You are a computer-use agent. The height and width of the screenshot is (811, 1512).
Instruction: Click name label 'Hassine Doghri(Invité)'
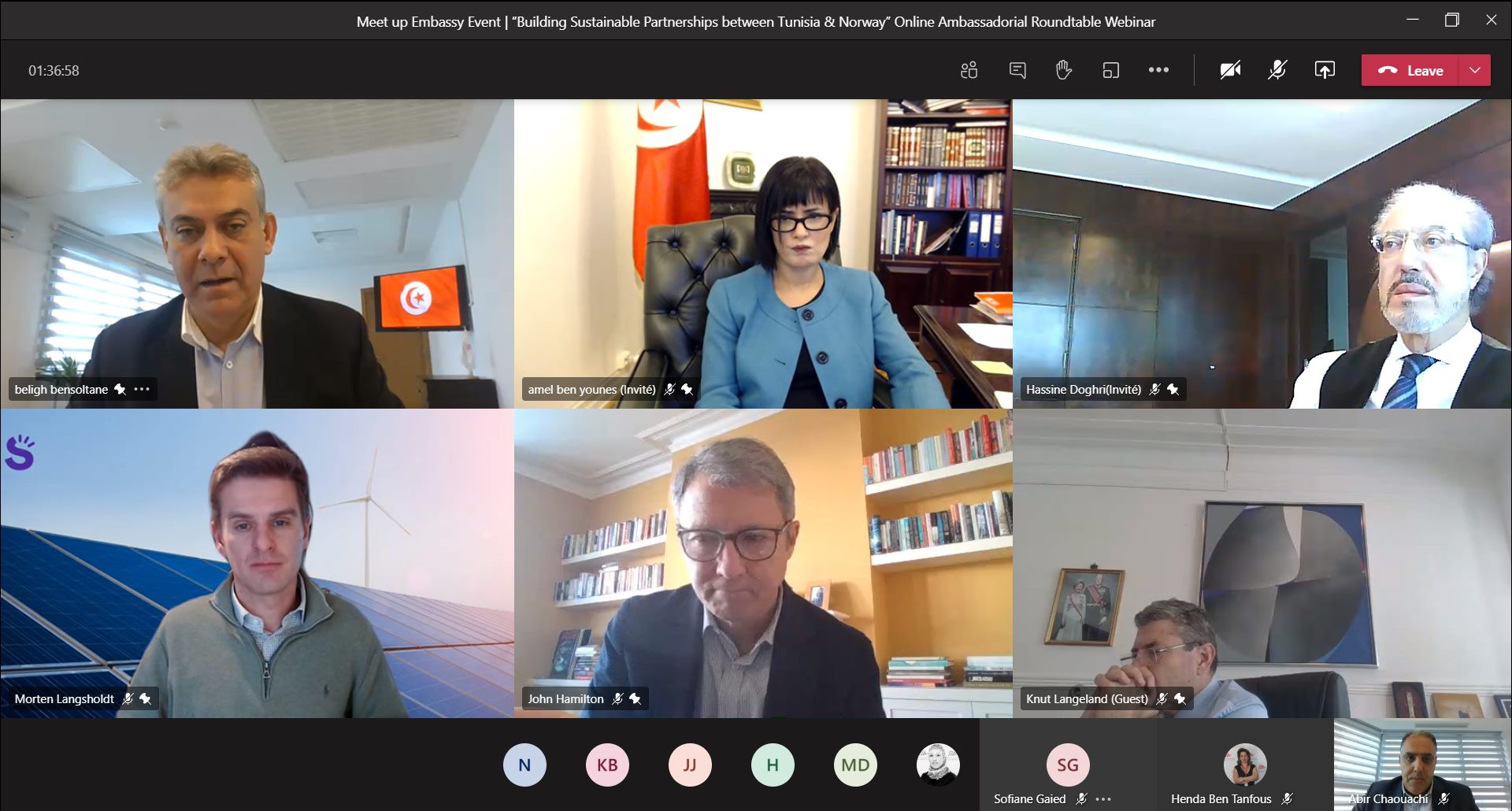click(1084, 389)
